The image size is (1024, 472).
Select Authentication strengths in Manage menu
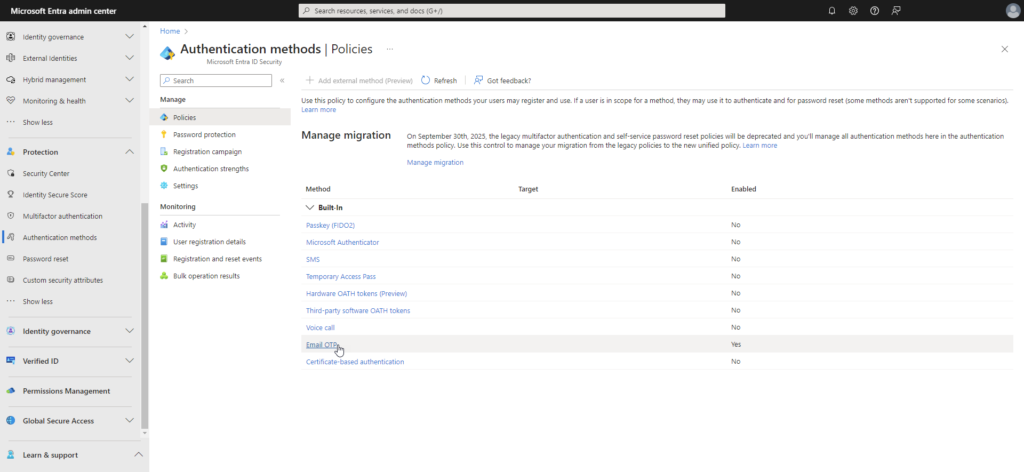click(x=210, y=168)
